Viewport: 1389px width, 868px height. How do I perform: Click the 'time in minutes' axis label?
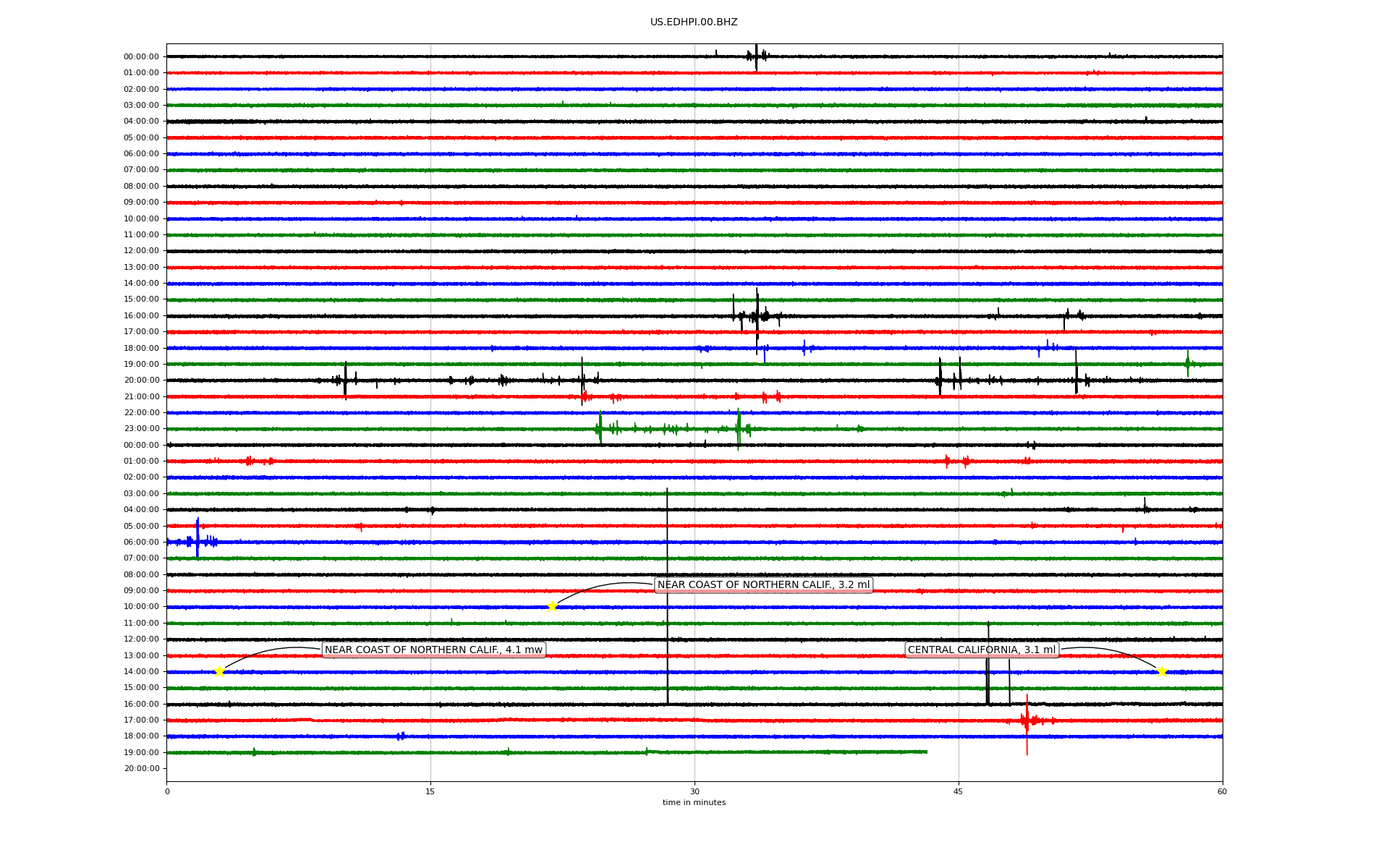694,802
